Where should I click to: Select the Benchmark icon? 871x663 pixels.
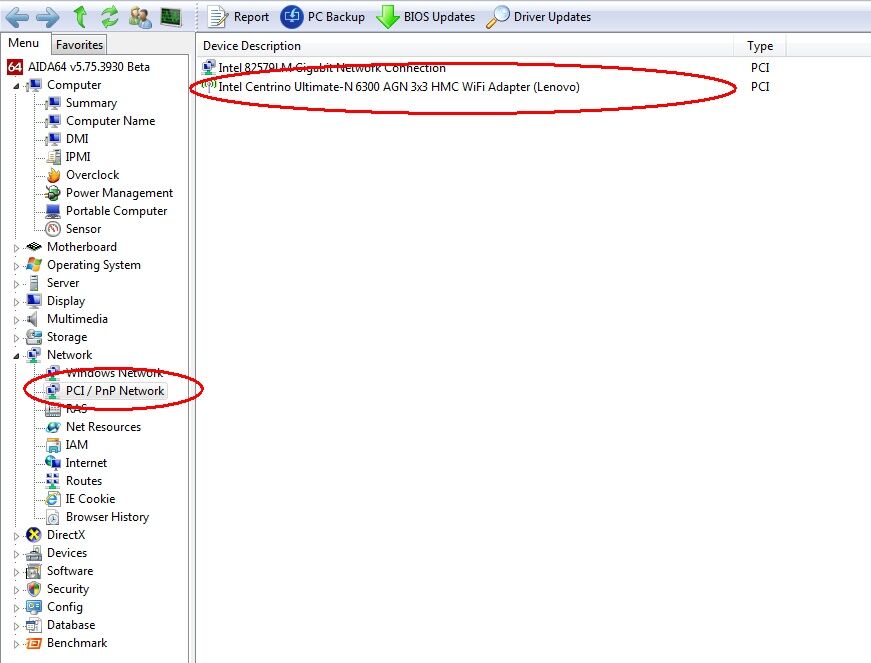click(x=34, y=643)
